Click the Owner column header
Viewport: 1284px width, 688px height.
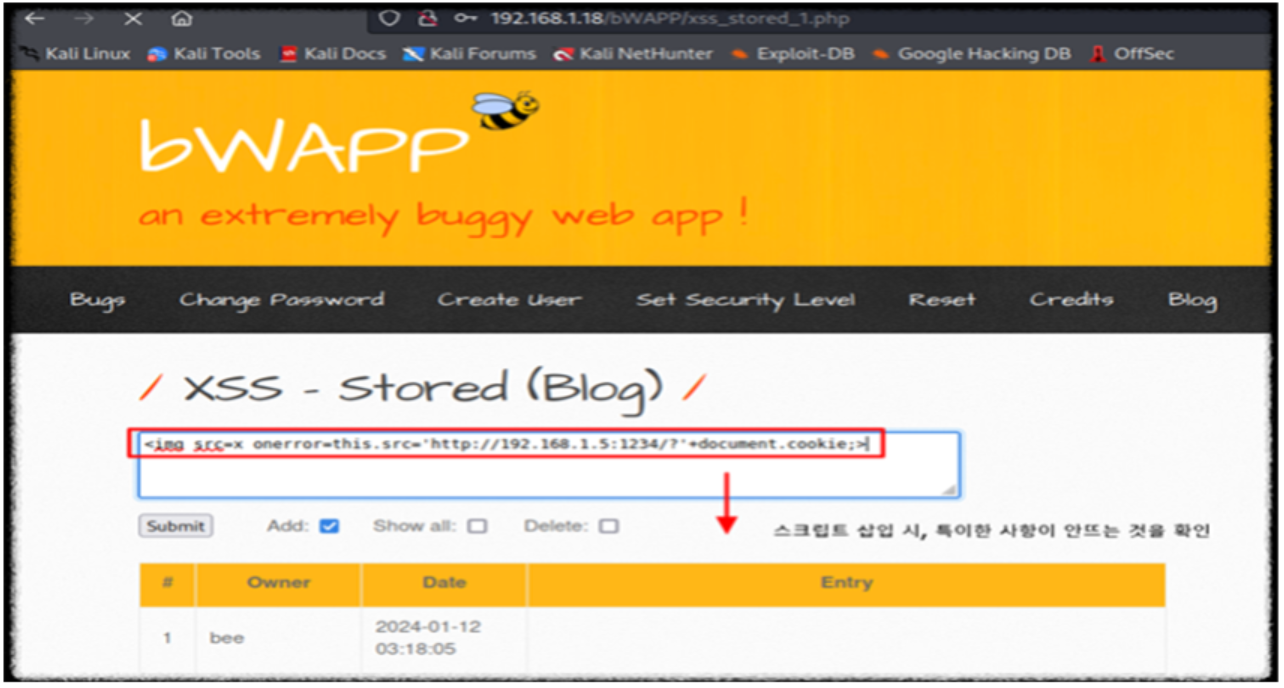279,584
